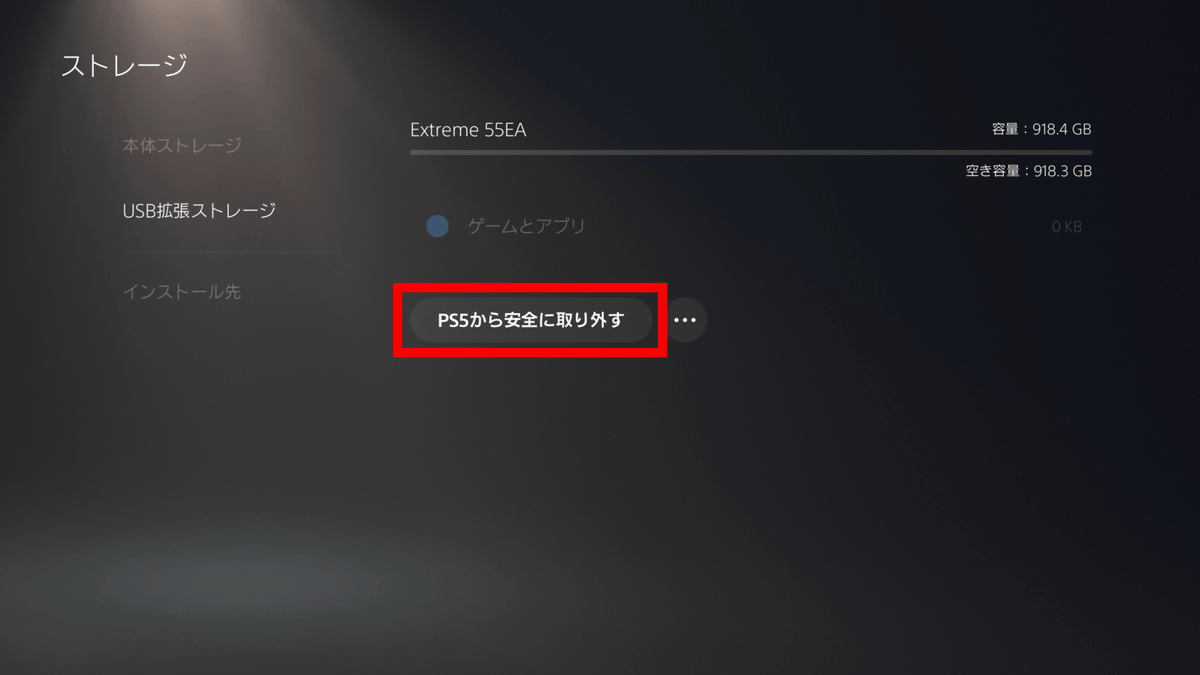Click the left end of the storage bar
Screen dimensions: 1200x675
(415, 152)
